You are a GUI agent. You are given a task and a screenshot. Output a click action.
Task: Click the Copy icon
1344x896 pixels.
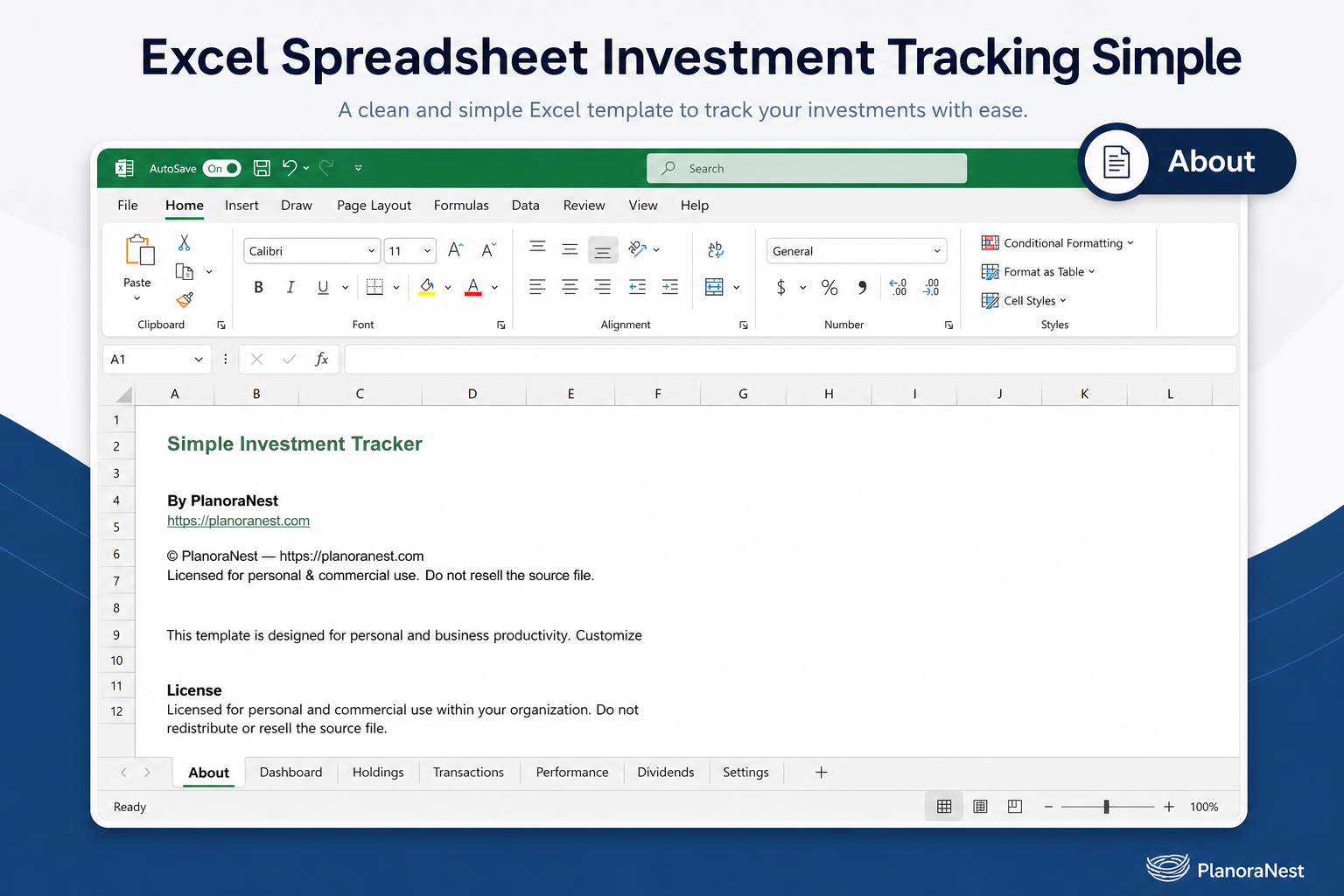(x=184, y=271)
